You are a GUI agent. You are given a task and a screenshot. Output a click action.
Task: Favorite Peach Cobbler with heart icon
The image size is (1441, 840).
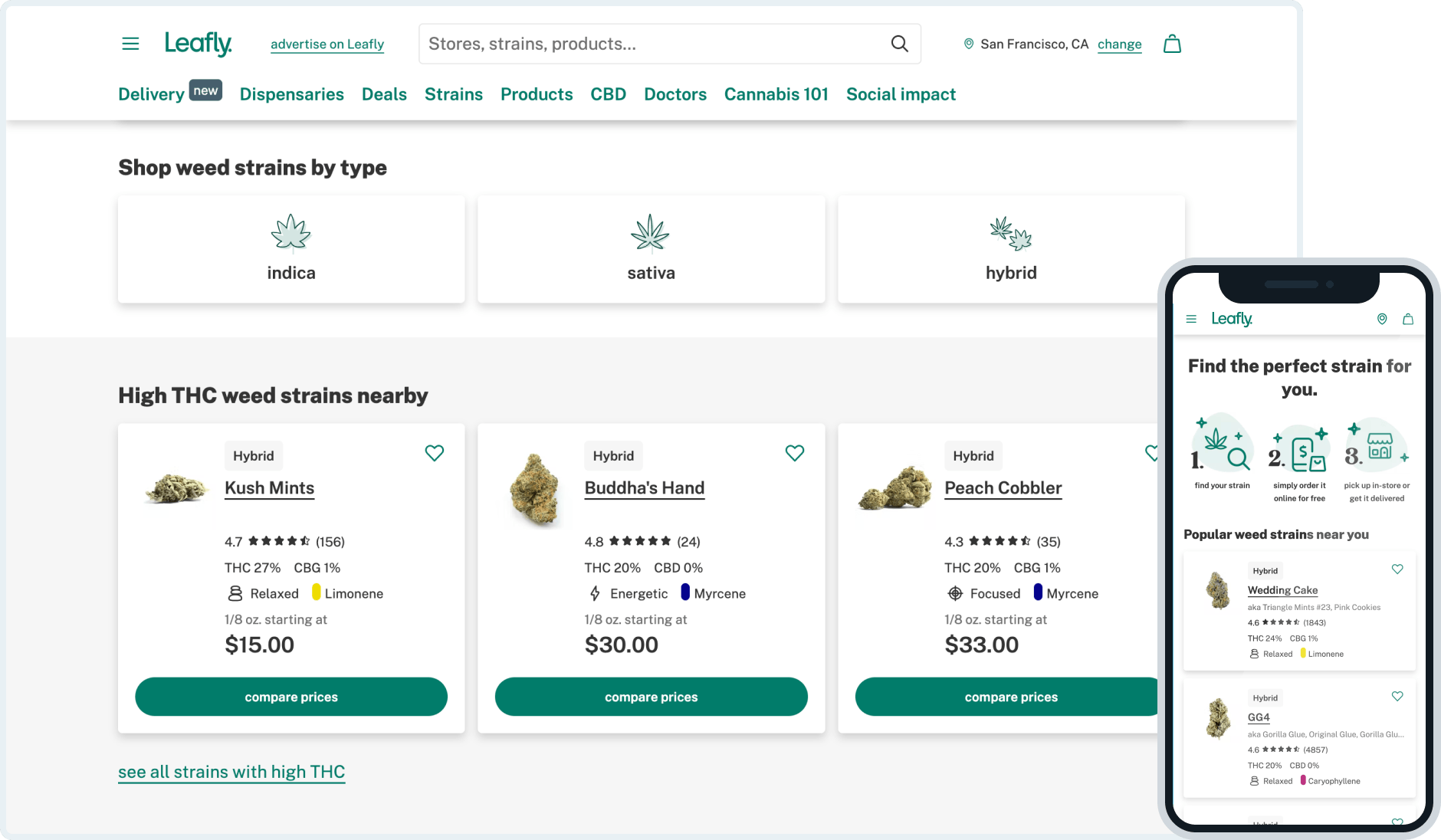[x=1151, y=453]
